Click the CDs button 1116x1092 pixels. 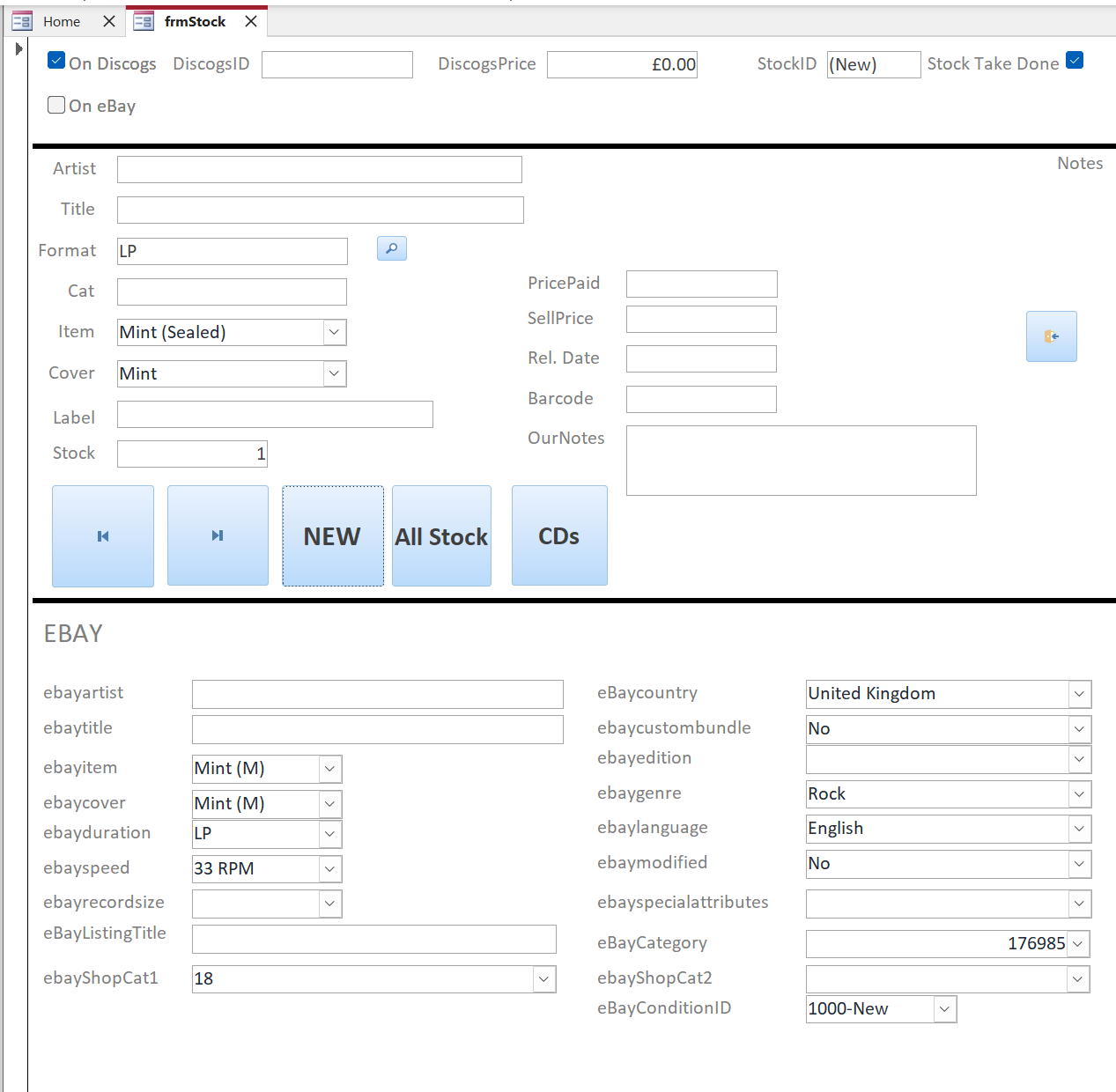(x=559, y=535)
